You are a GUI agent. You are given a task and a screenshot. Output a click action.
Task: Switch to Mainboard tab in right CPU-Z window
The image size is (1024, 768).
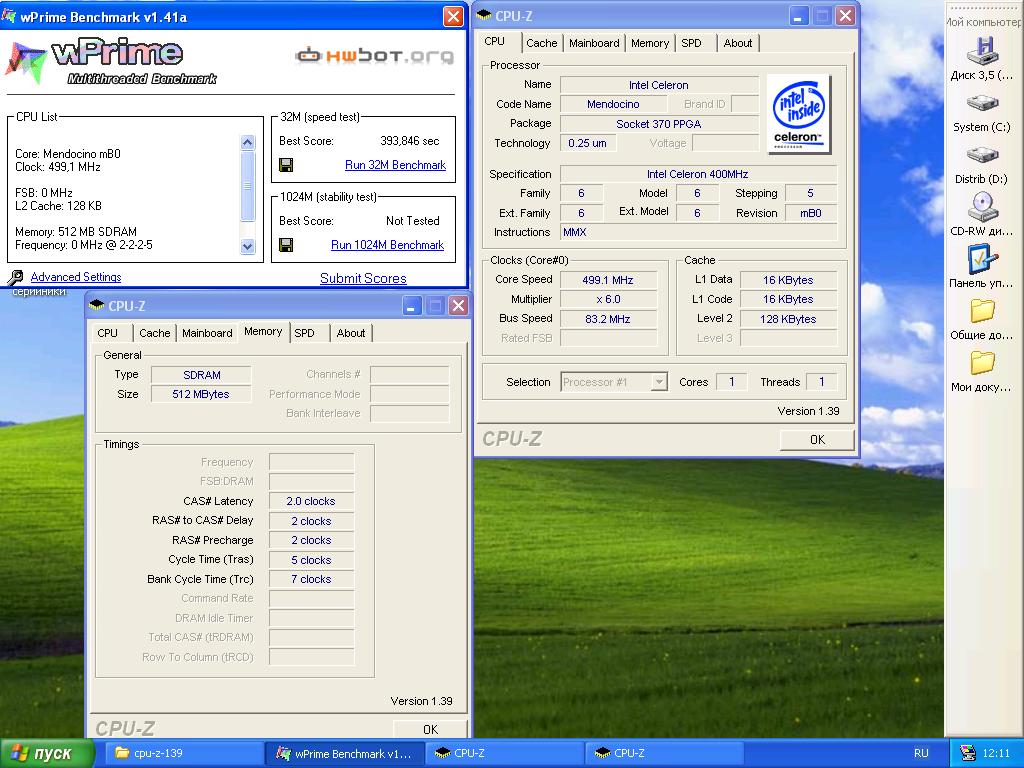[594, 43]
